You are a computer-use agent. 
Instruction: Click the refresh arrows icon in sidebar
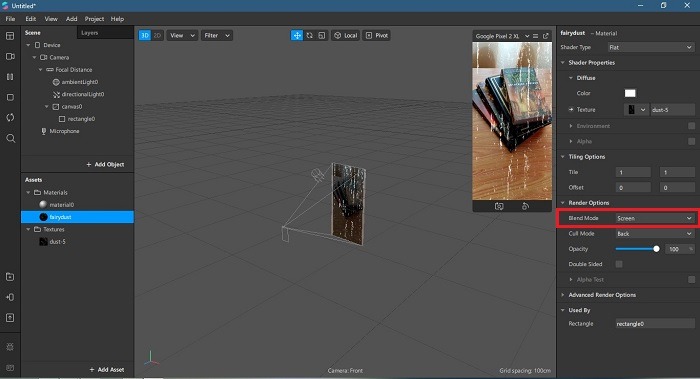(10, 117)
